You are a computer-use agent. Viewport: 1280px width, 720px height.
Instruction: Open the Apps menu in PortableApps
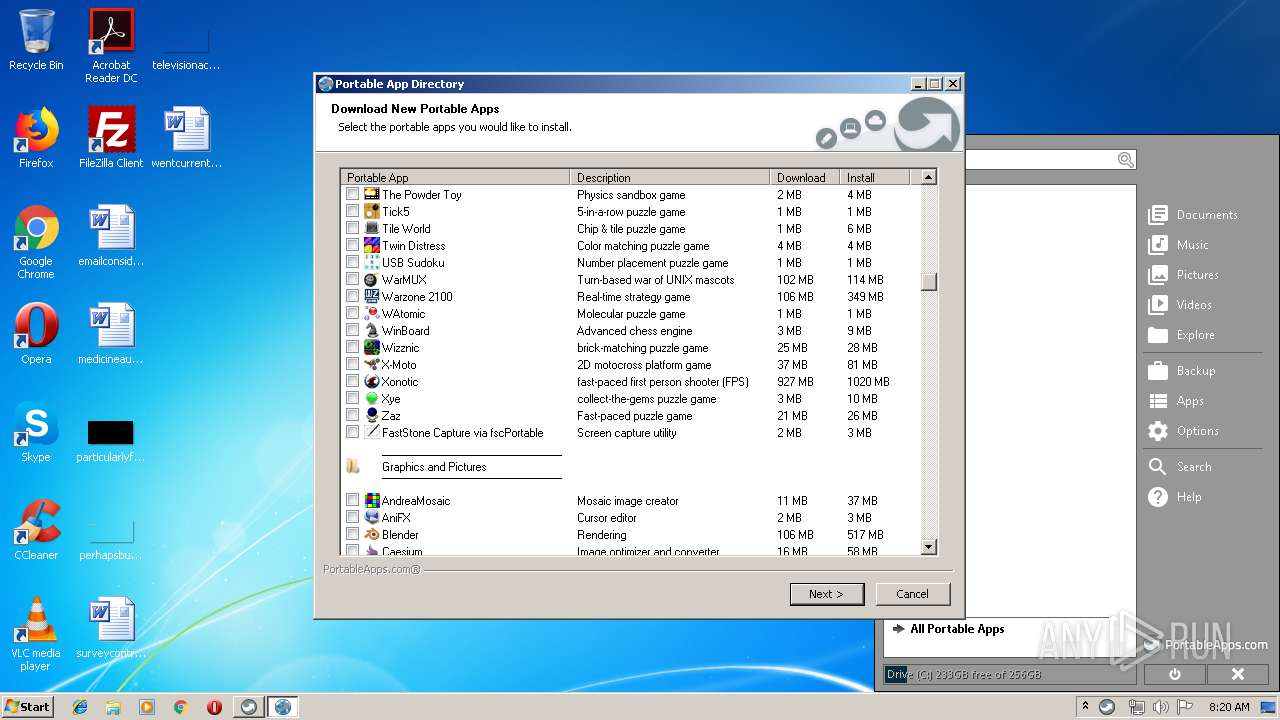(1176, 401)
